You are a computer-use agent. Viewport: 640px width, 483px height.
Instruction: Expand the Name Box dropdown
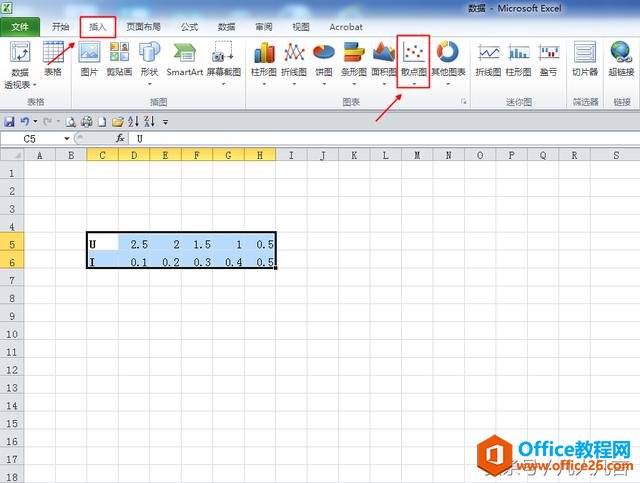pyautogui.click(x=67, y=139)
